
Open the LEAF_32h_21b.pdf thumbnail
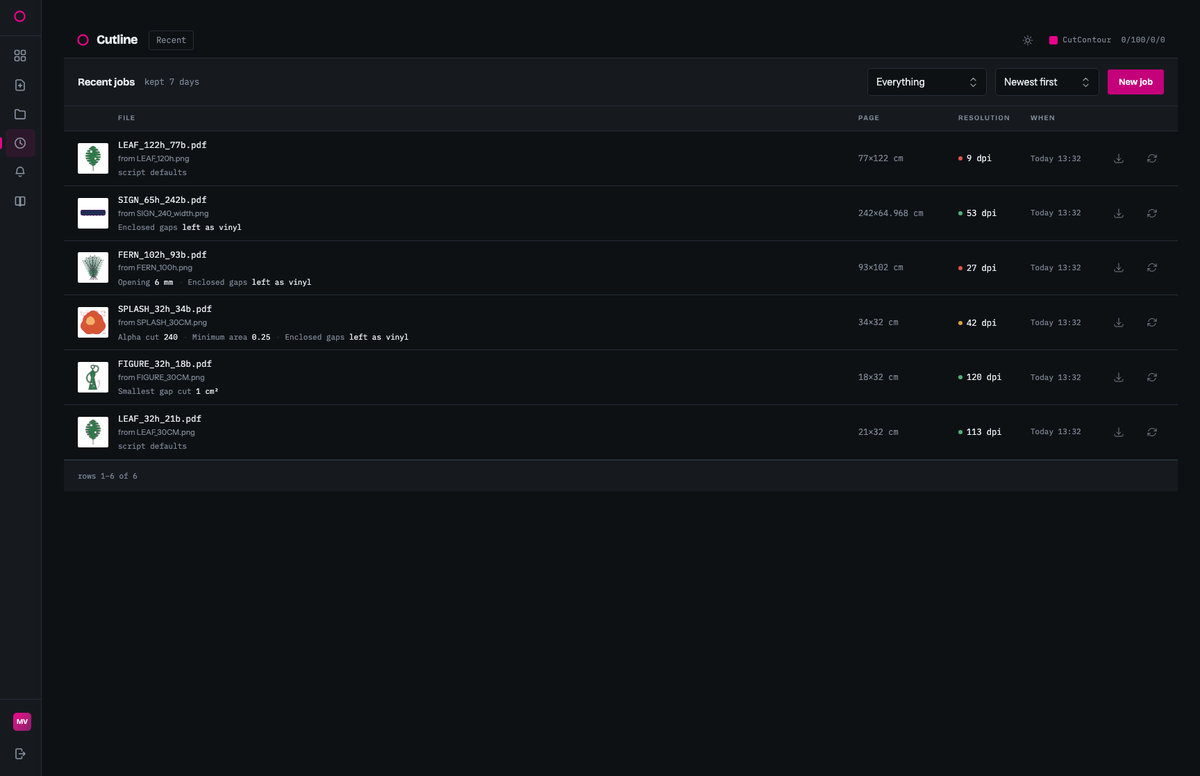tap(93, 432)
